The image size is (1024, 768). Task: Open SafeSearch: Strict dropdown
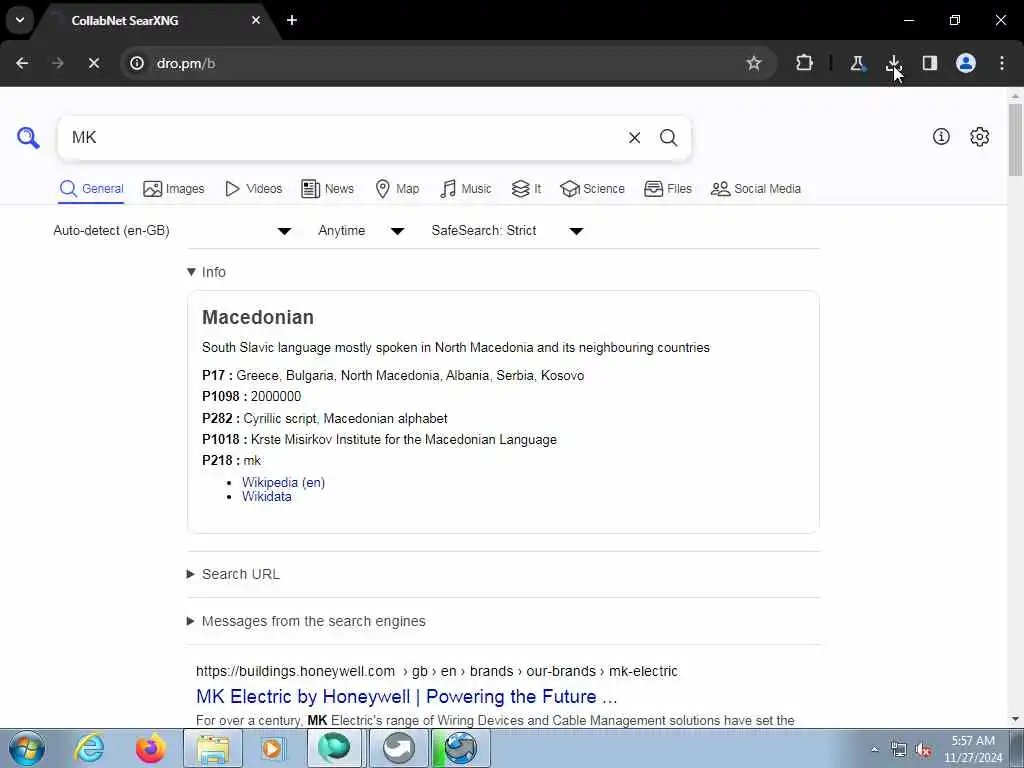click(507, 231)
